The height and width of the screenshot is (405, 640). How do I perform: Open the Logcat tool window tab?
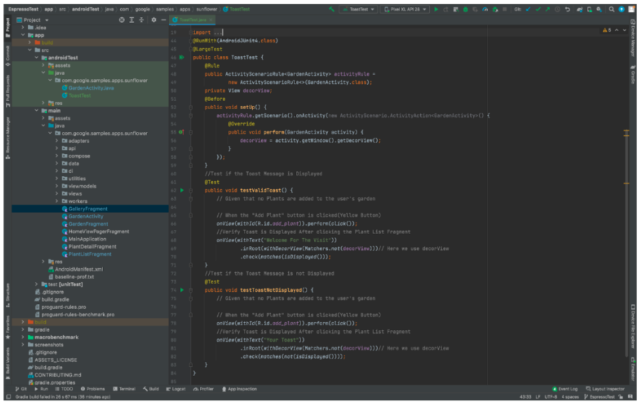[176, 389]
